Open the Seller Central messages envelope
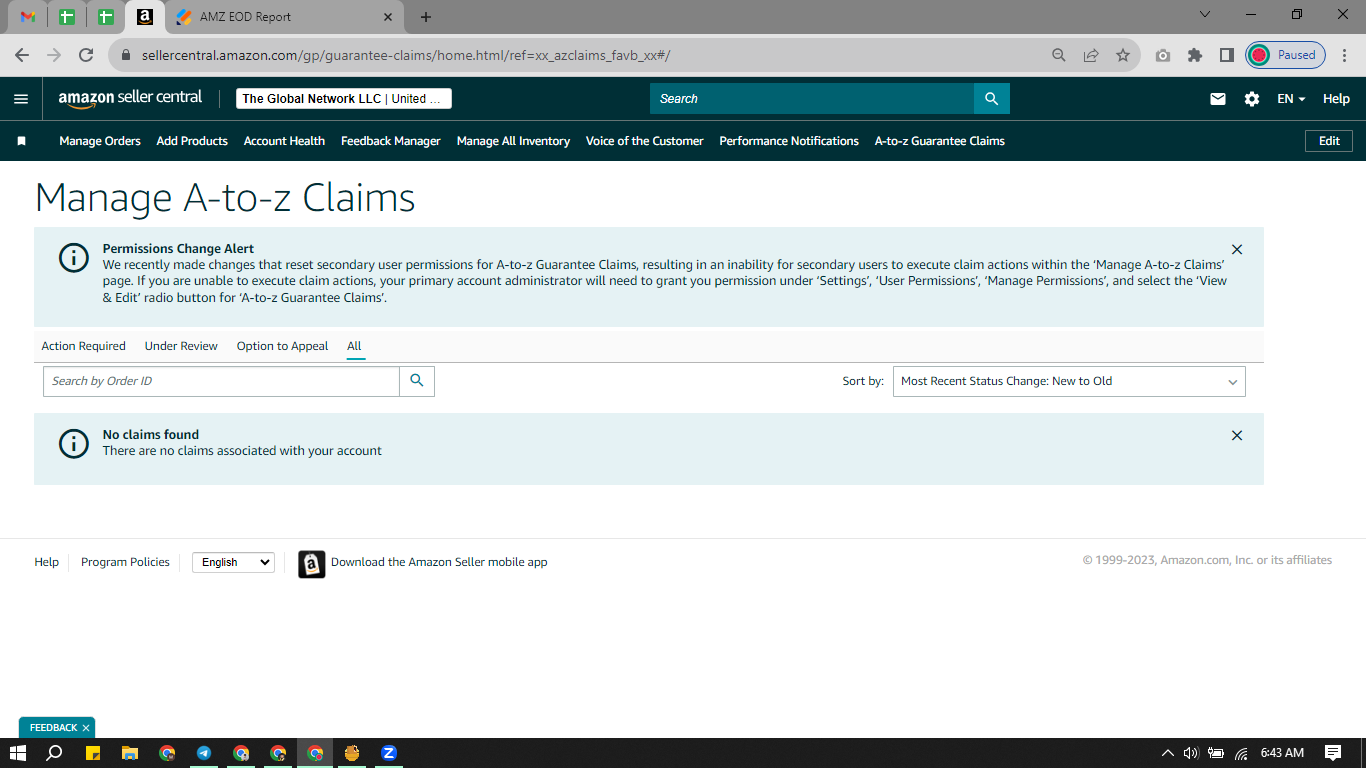The width and height of the screenshot is (1366, 768). pos(1218,99)
